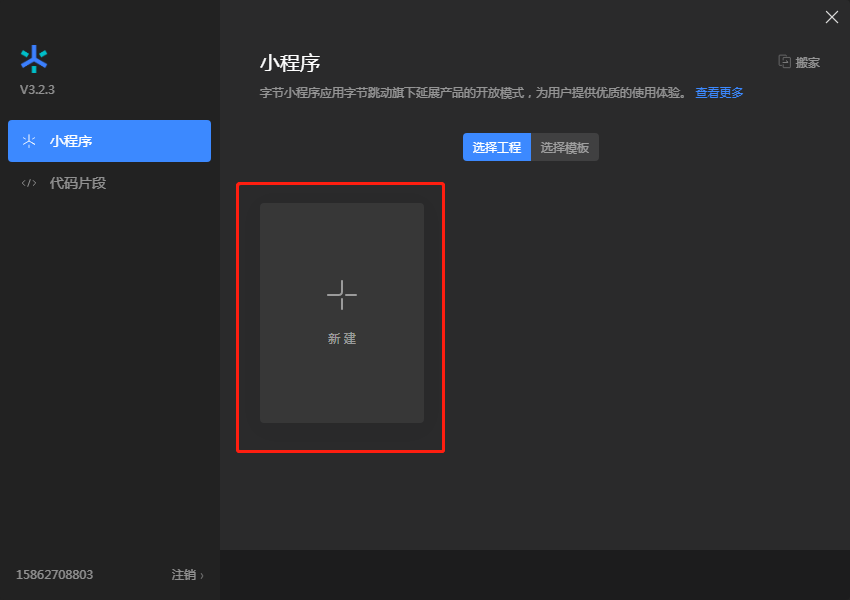This screenshot has height=600, width=850.
Task: Create a new project via 新建 card
Action: [x=342, y=313]
